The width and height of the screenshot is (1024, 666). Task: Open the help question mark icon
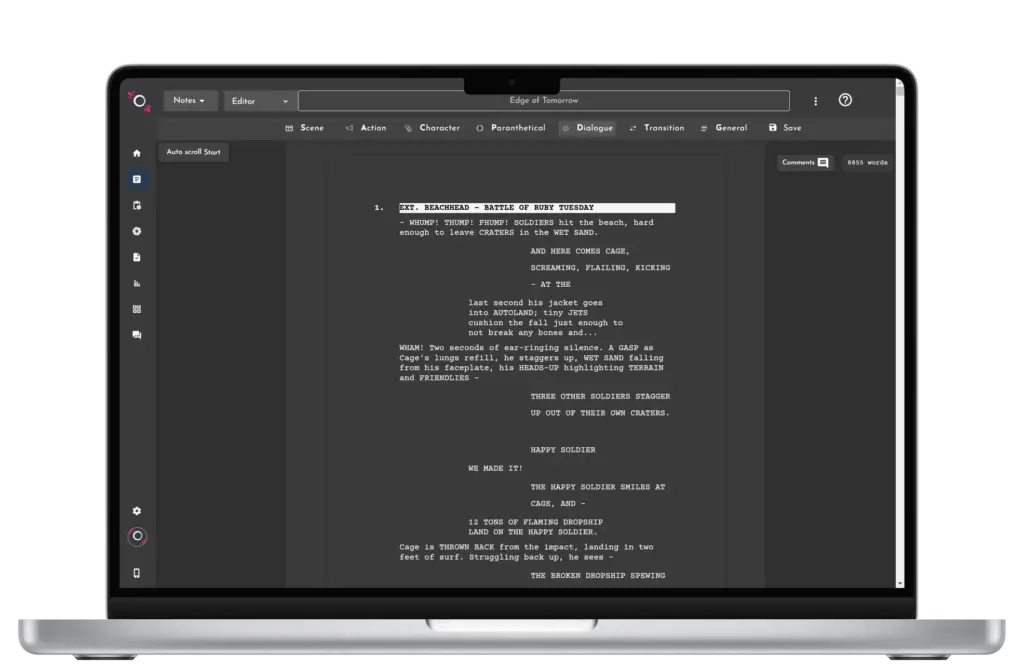tap(845, 100)
